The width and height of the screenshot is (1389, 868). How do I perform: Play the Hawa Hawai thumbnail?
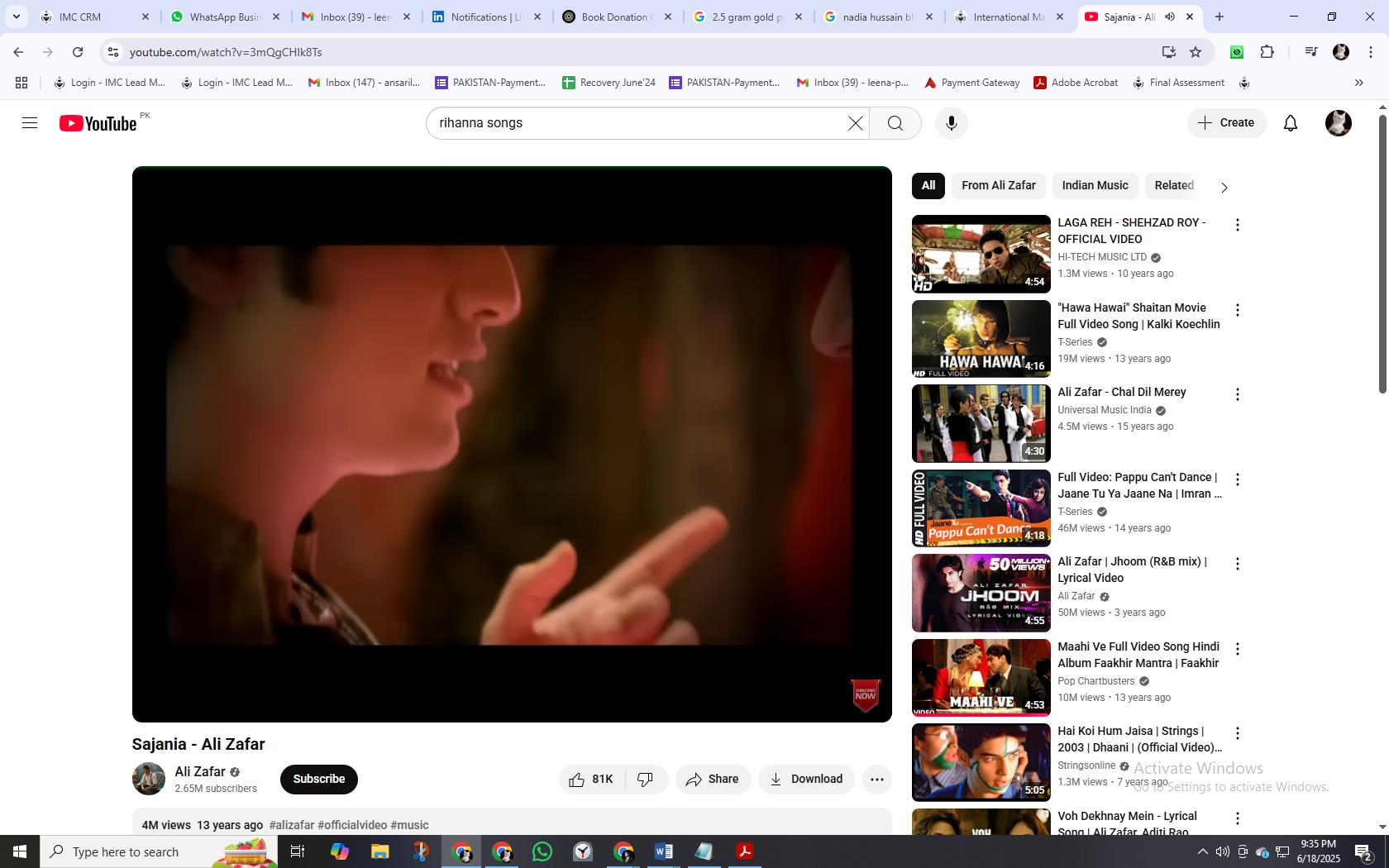[x=981, y=339]
